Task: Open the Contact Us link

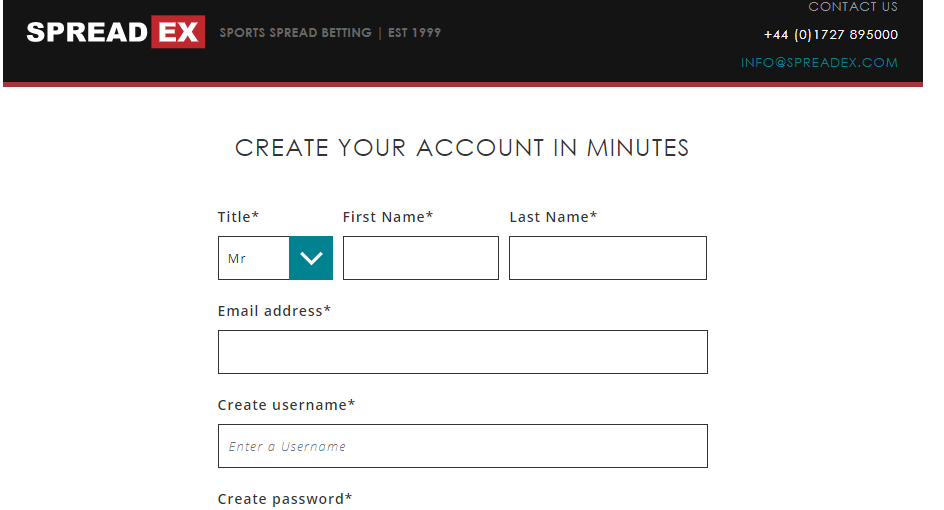Action: [852, 7]
